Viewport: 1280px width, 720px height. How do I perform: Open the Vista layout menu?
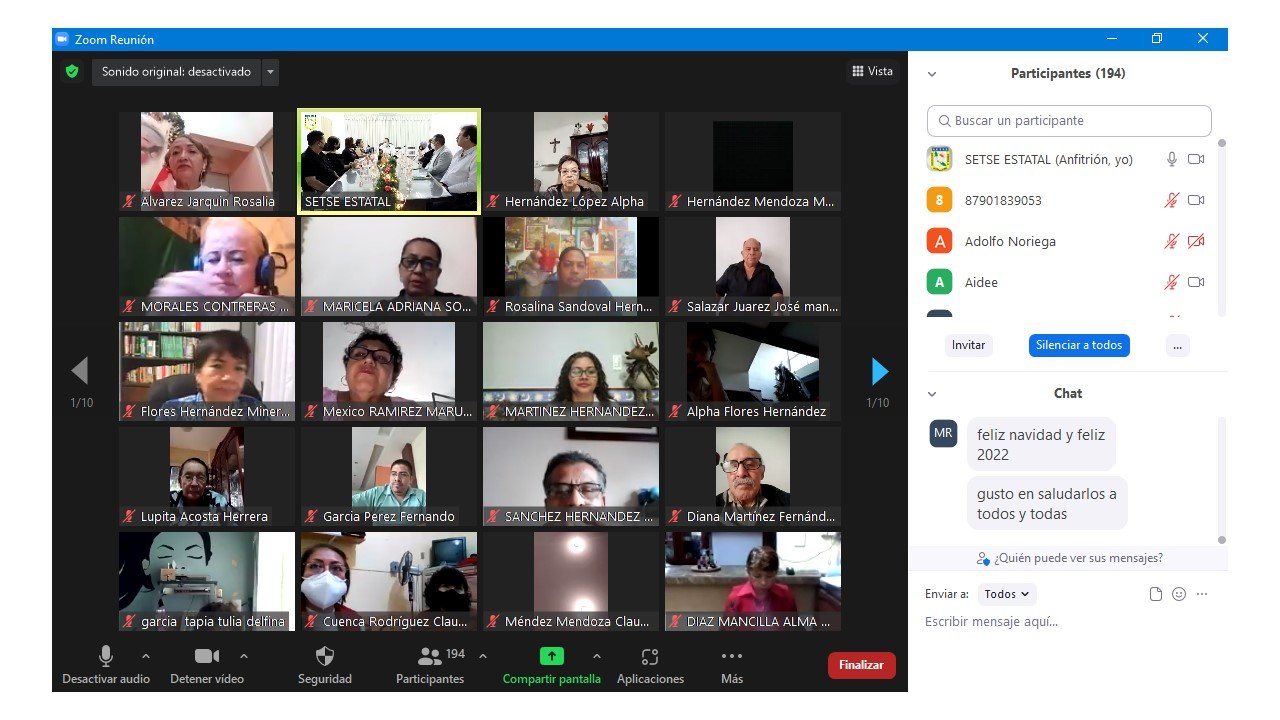tap(872, 71)
